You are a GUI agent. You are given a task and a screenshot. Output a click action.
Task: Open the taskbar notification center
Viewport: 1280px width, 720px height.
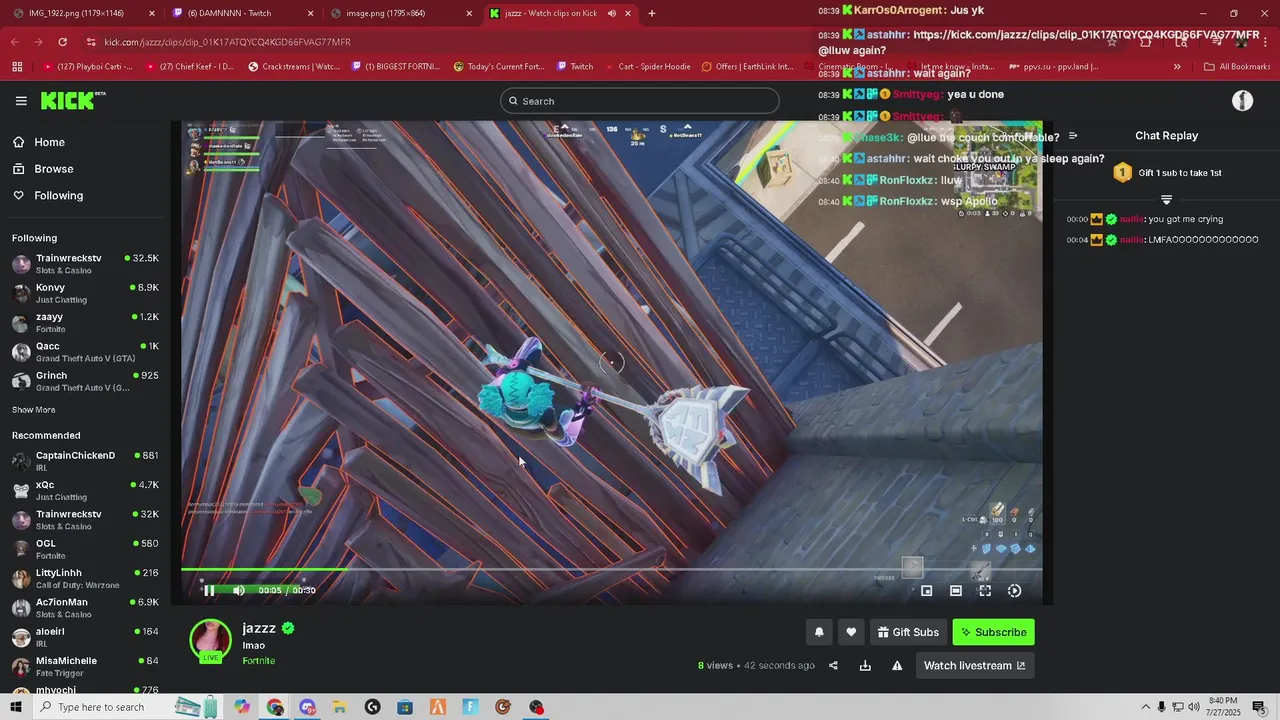coord(1259,707)
